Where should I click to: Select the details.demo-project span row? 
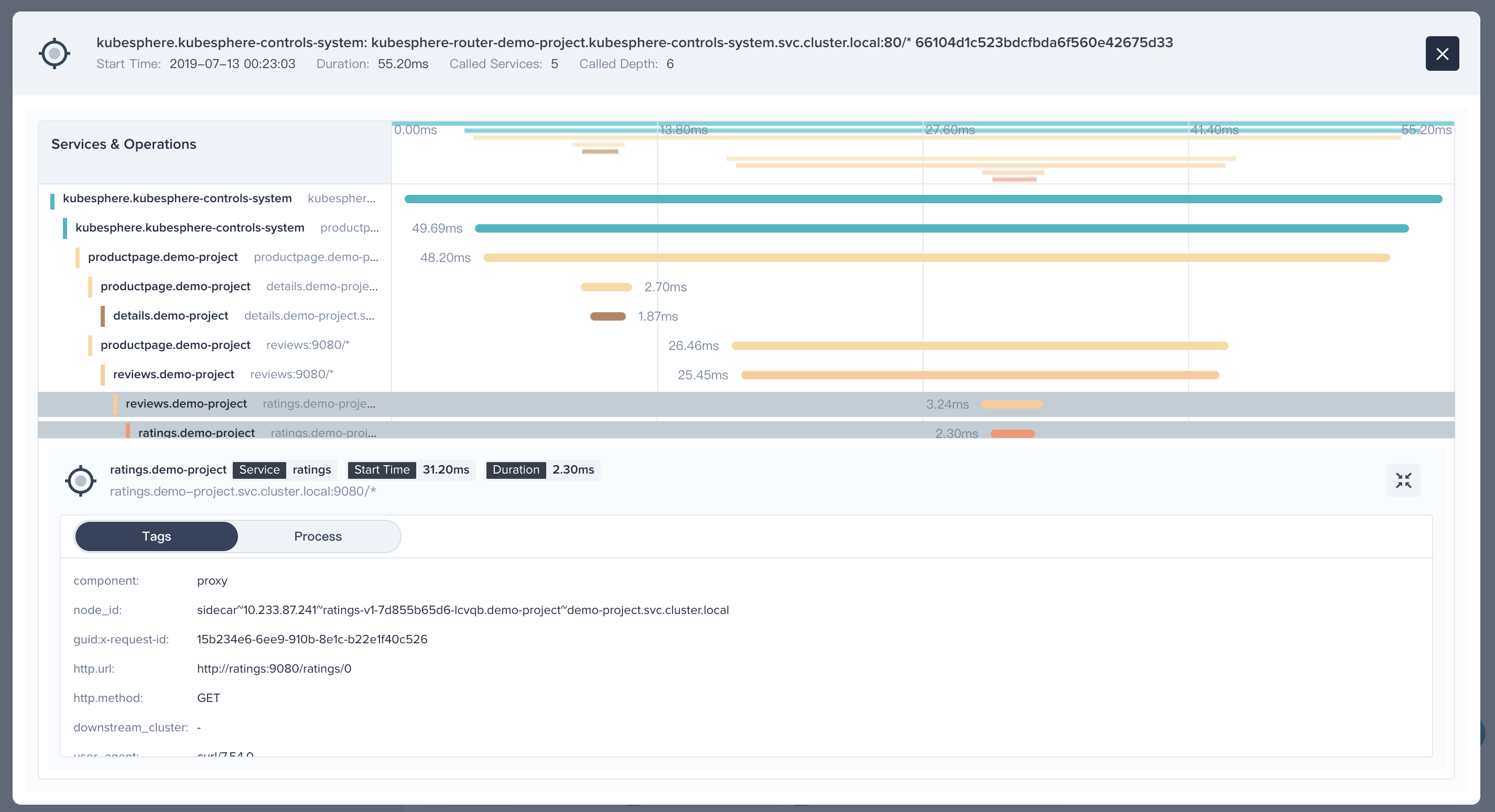tap(171, 315)
